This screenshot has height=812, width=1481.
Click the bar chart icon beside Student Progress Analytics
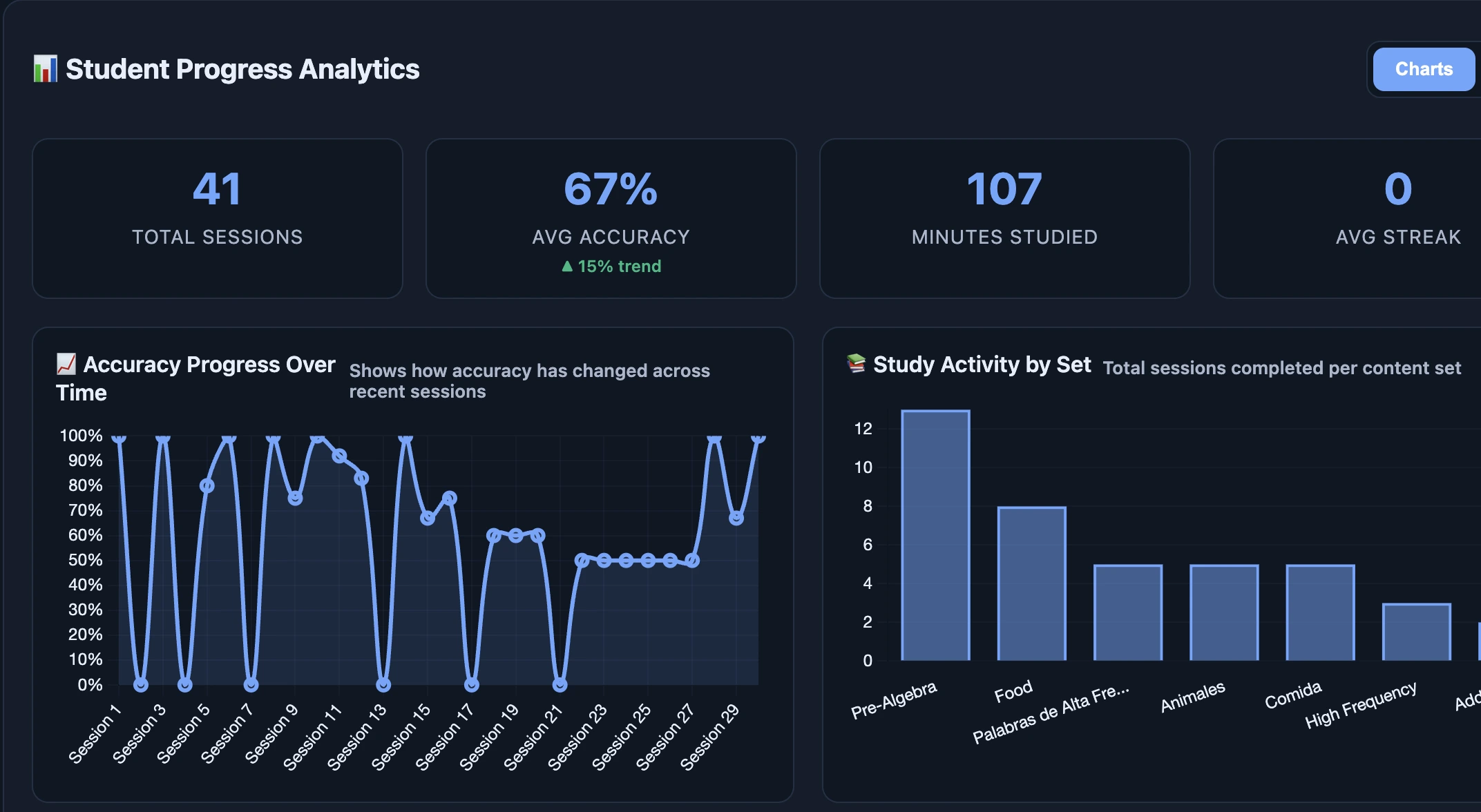[x=44, y=69]
